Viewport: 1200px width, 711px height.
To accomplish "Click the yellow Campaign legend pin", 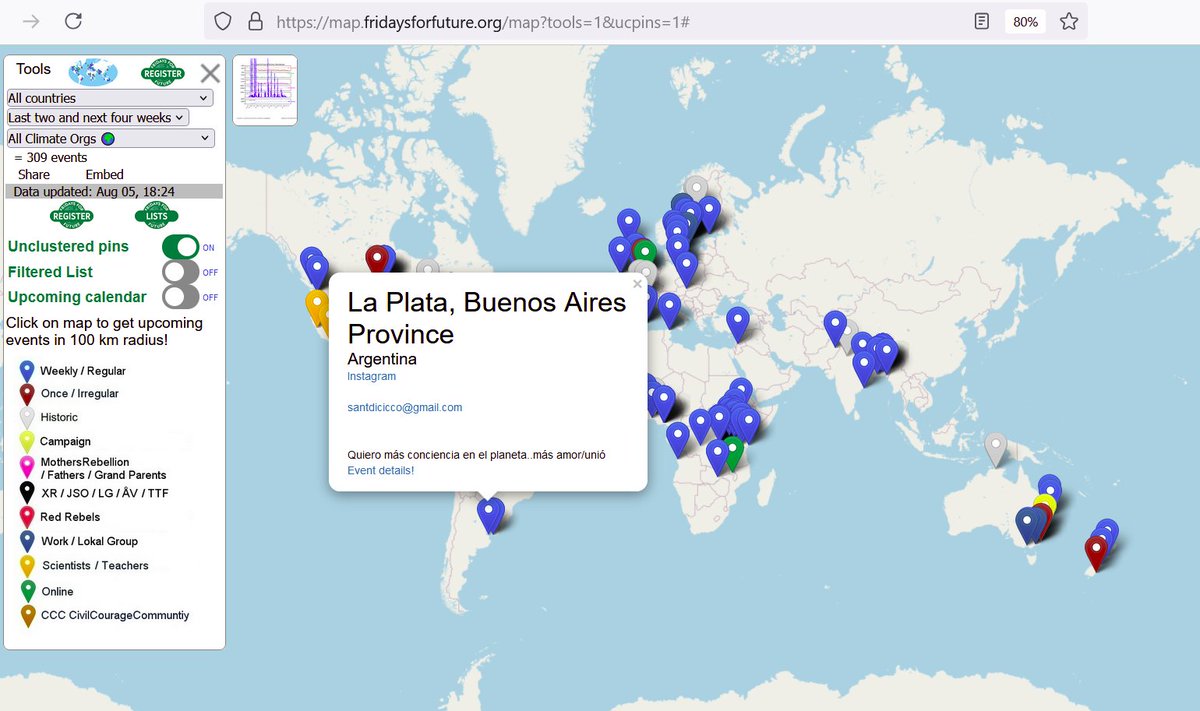I will [27, 442].
